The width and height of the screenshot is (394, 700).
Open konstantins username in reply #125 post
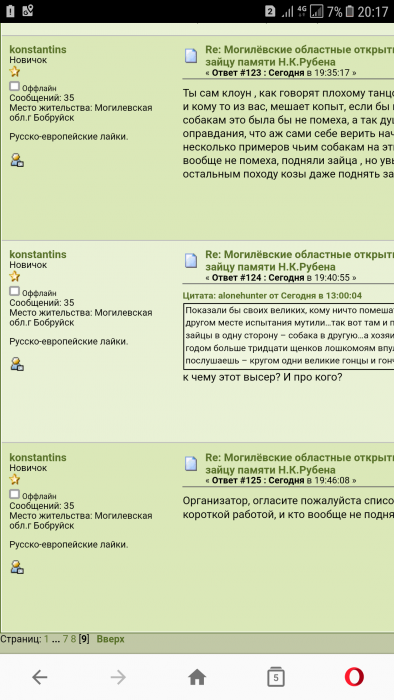(x=38, y=458)
